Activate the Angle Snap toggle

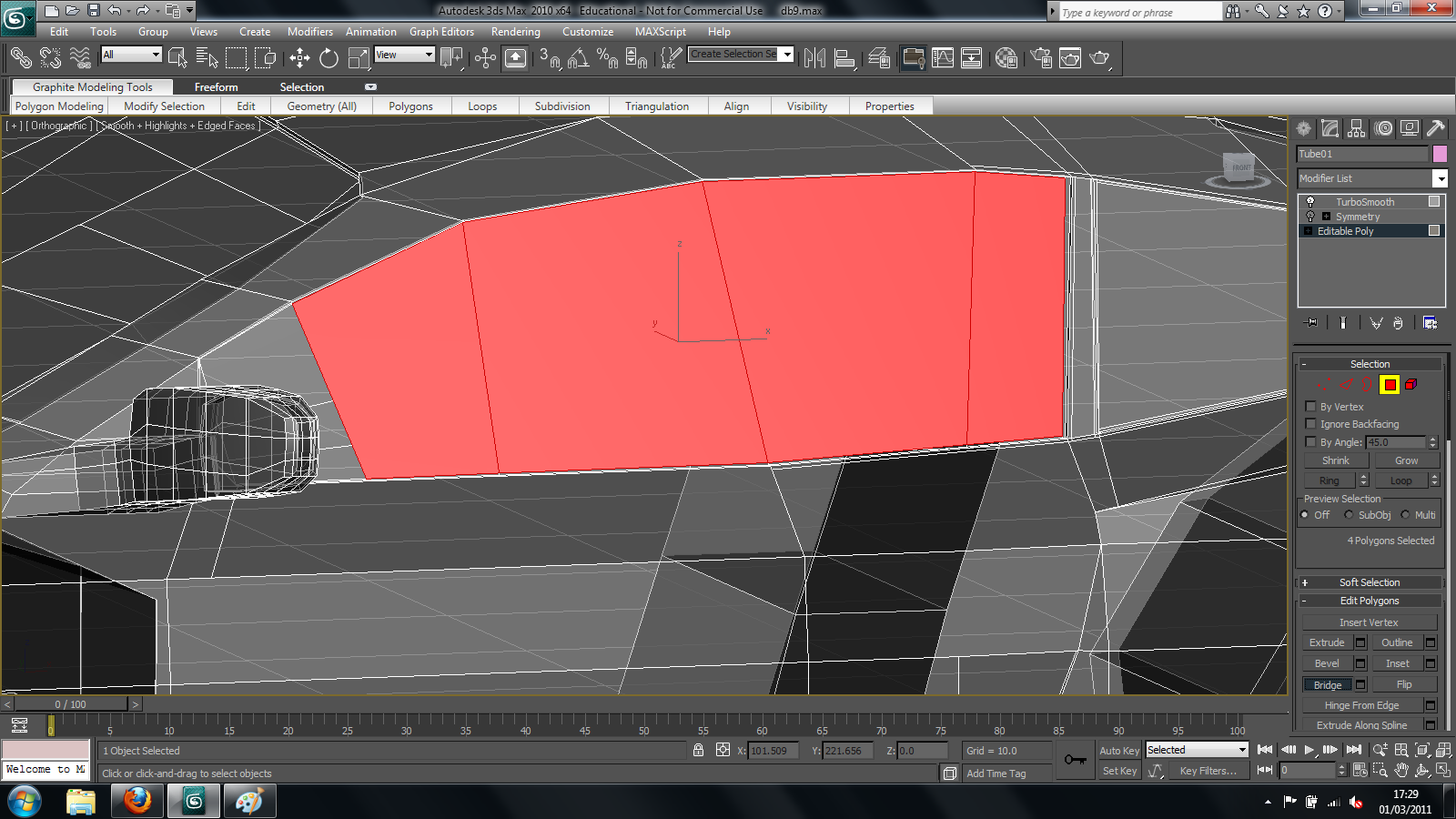pos(577,57)
